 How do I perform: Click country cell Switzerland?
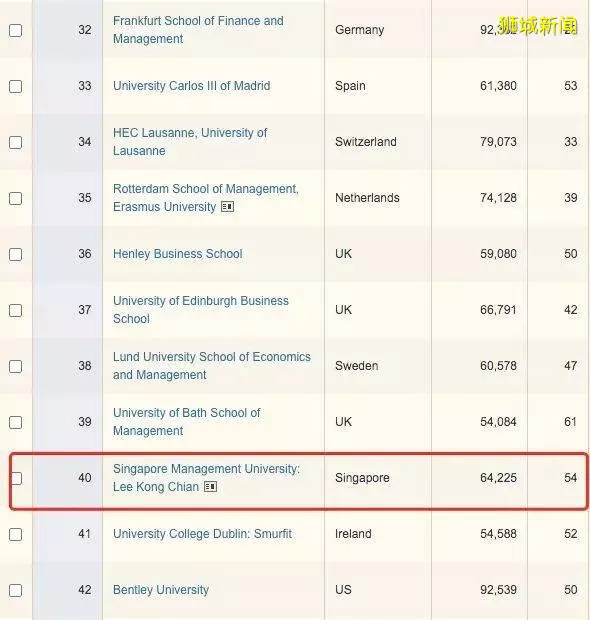pyautogui.click(x=365, y=142)
